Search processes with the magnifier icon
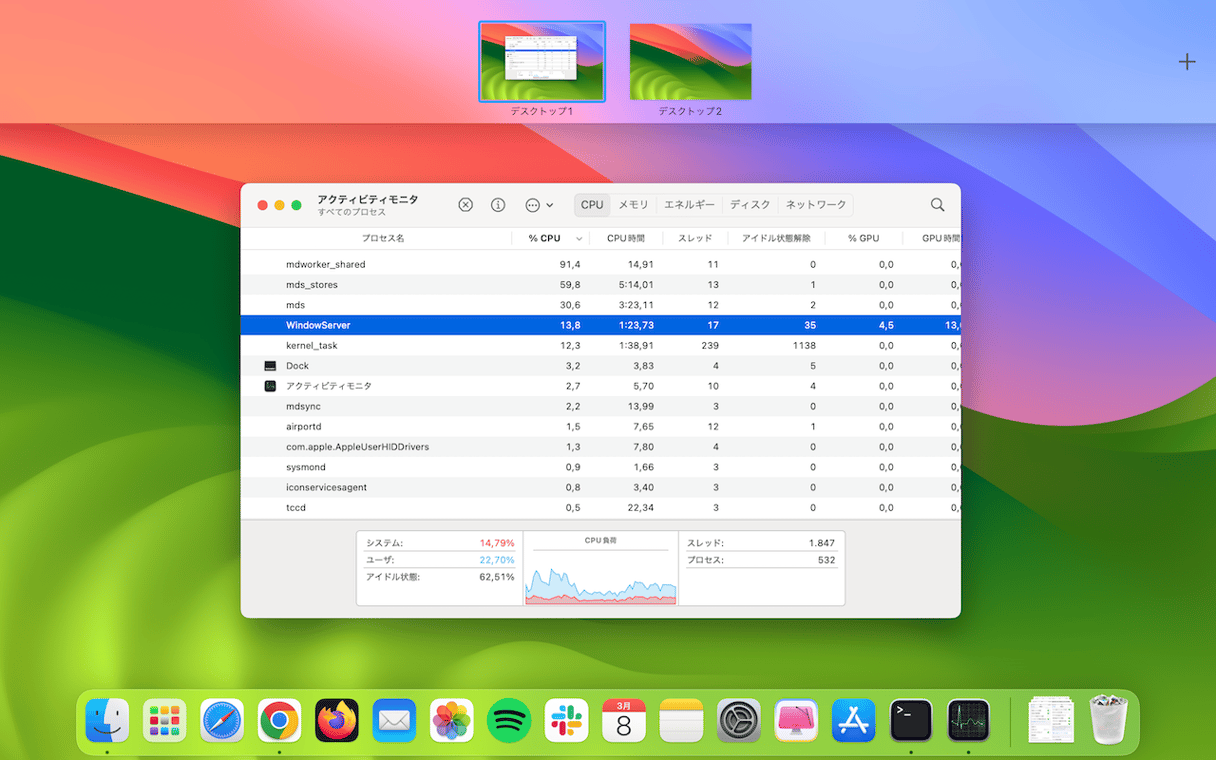1216x760 pixels. (937, 204)
